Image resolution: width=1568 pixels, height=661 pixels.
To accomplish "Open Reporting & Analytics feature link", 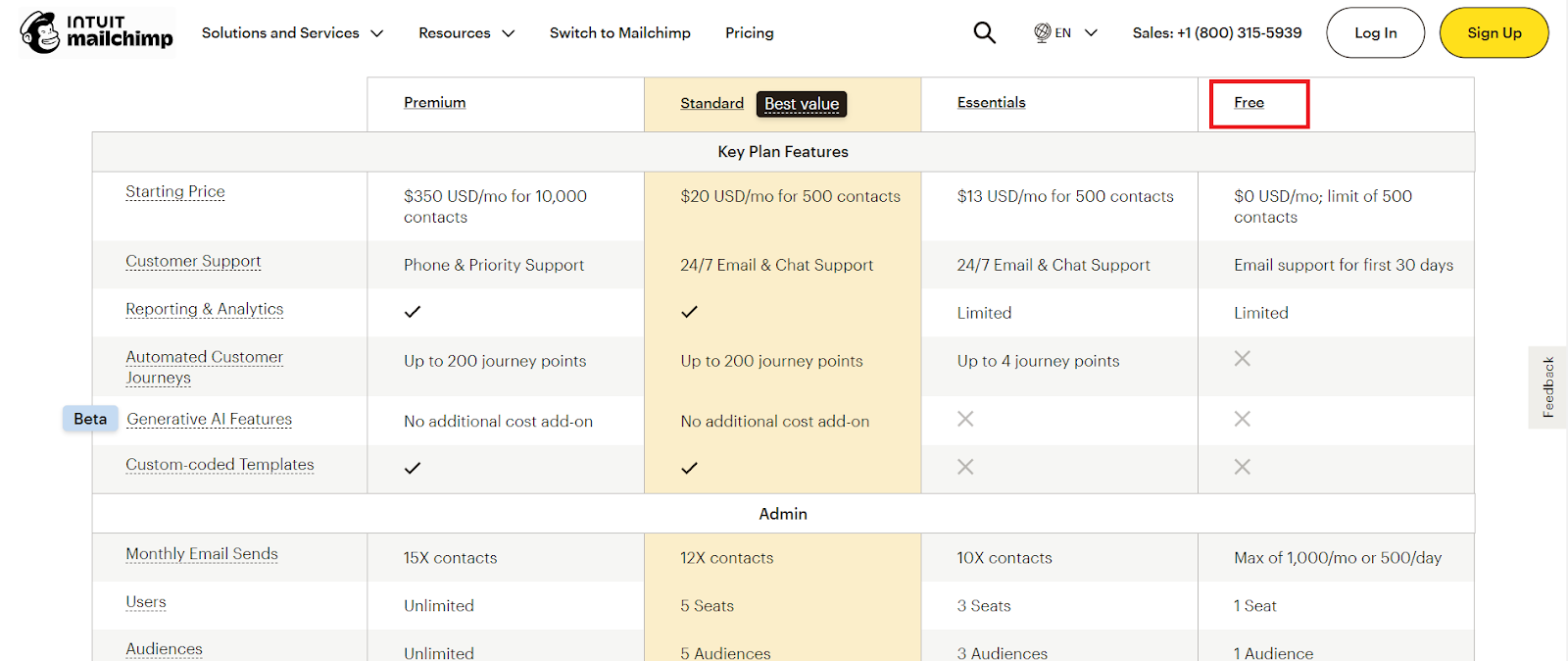I will (x=205, y=309).
